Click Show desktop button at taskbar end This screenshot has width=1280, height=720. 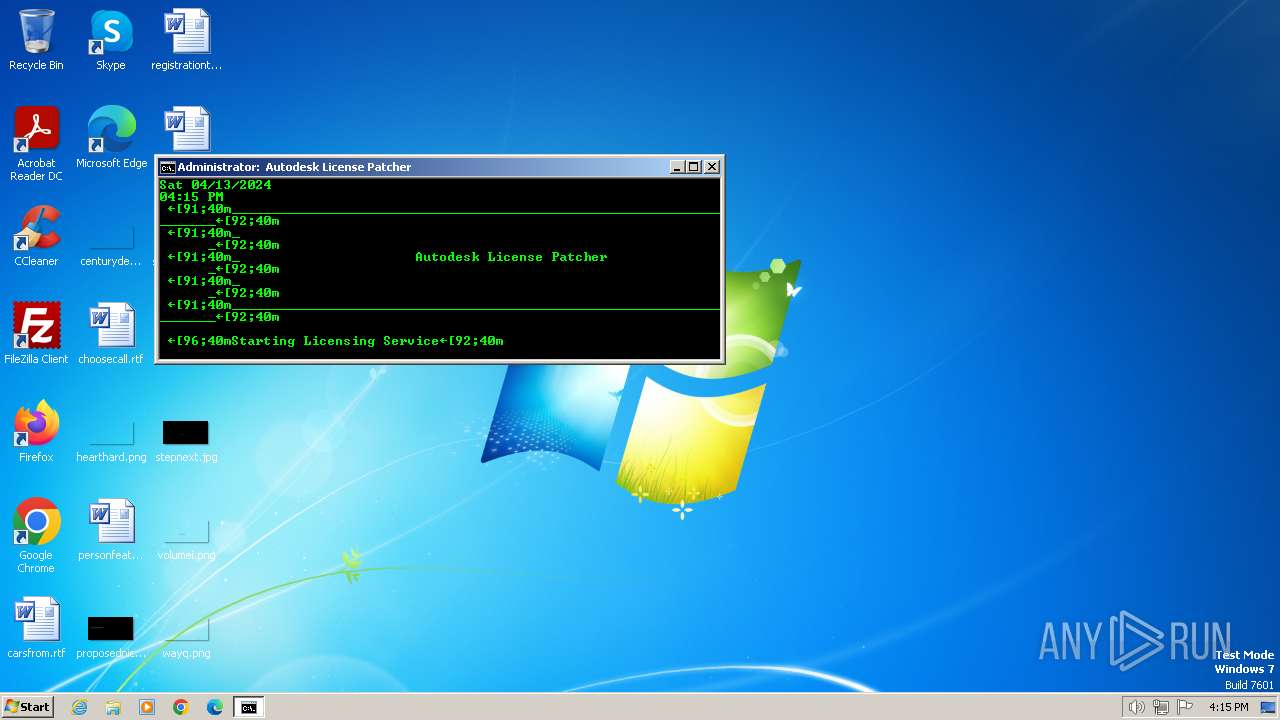click(1269, 707)
